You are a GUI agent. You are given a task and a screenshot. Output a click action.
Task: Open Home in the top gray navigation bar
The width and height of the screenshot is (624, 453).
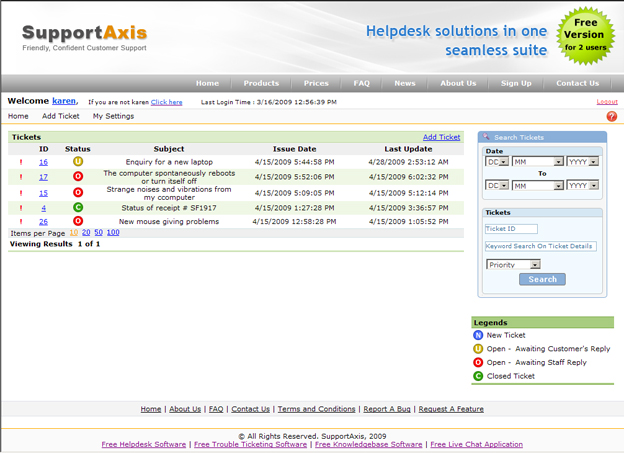(x=207, y=83)
